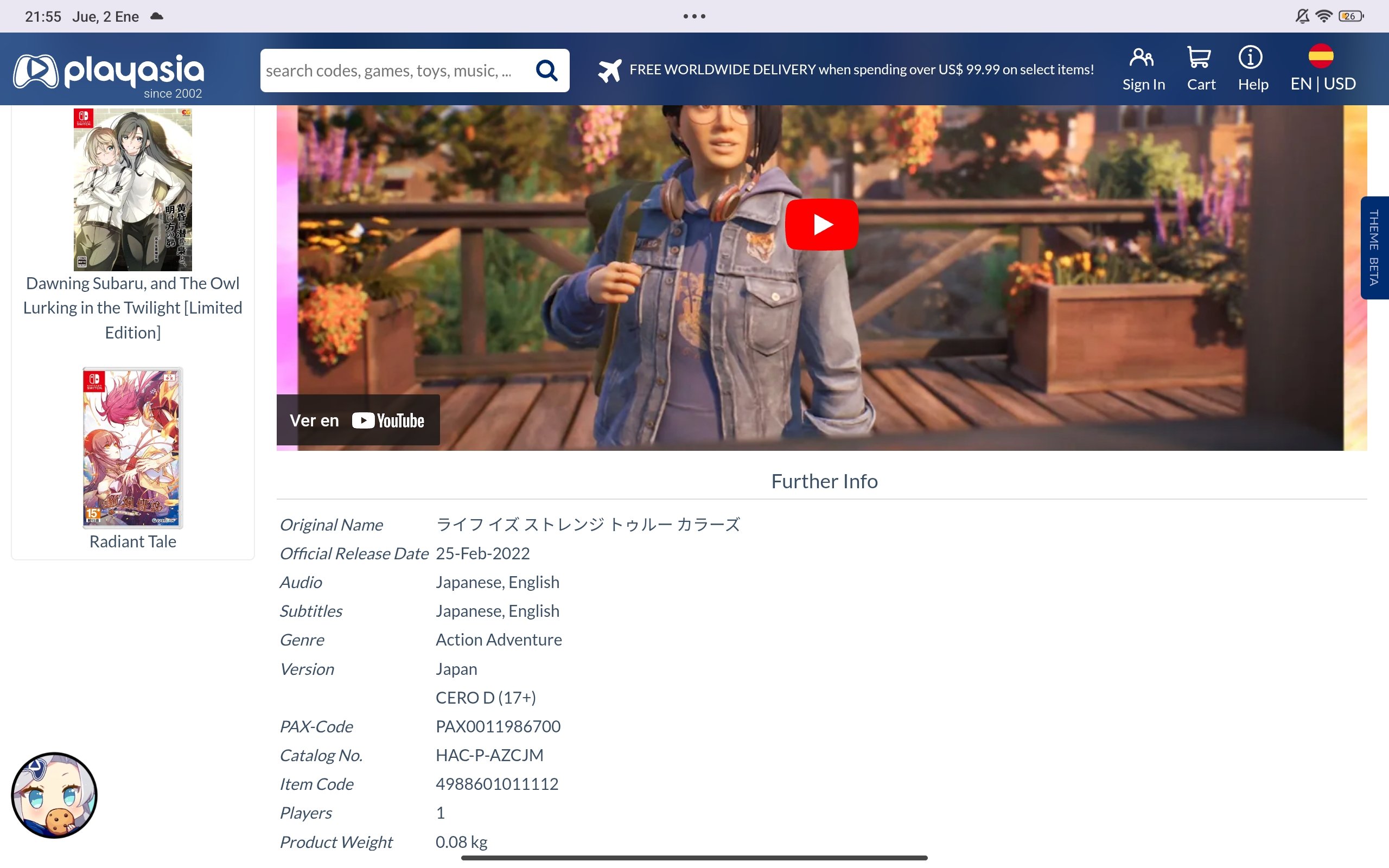Tap the battery status indicator
Viewport: 1389px width, 868px height.
click(x=1350, y=16)
